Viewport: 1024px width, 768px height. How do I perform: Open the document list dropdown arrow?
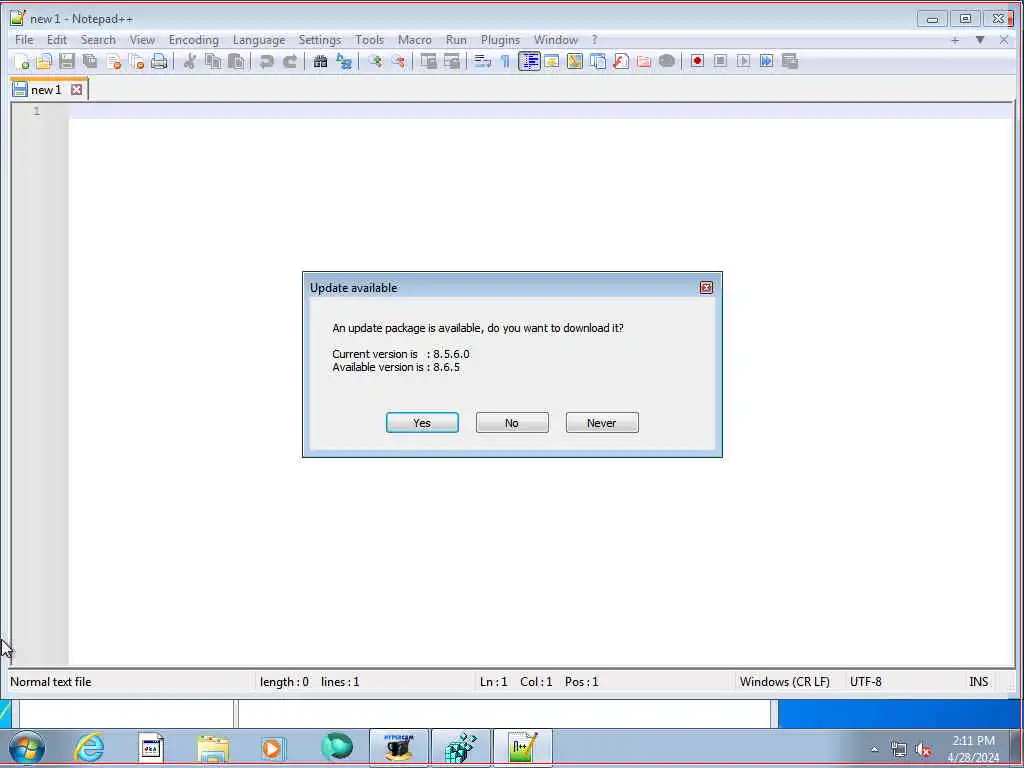point(980,40)
